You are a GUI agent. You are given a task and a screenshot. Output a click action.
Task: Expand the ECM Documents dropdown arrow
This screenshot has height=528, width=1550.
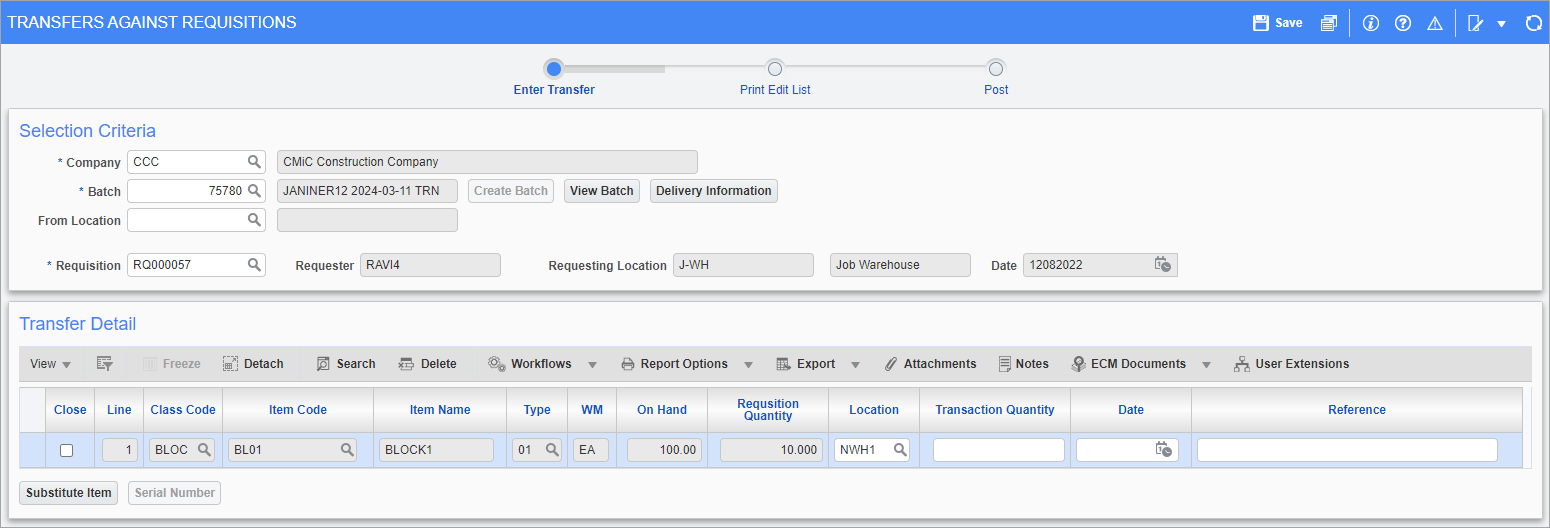pos(1206,365)
